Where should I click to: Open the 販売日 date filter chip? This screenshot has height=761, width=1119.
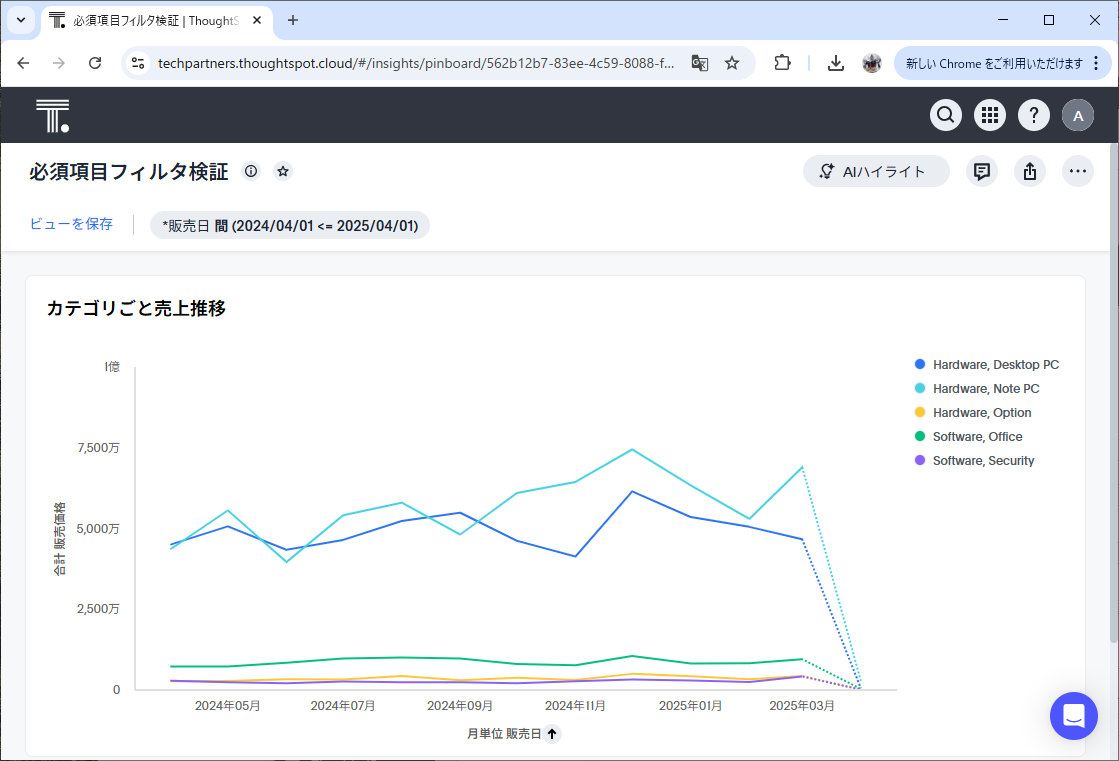[x=290, y=225]
